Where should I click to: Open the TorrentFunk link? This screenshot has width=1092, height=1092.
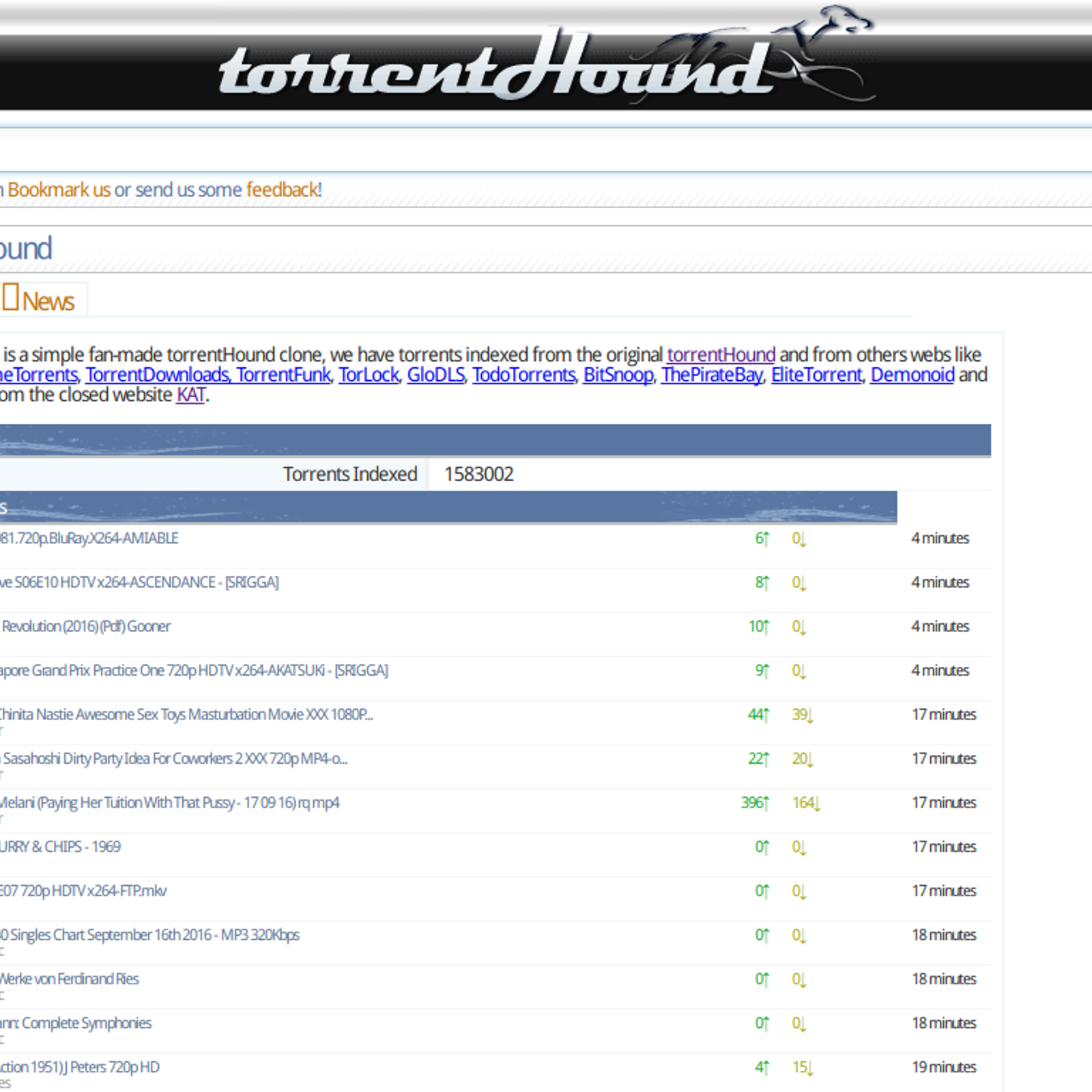point(283,375)
